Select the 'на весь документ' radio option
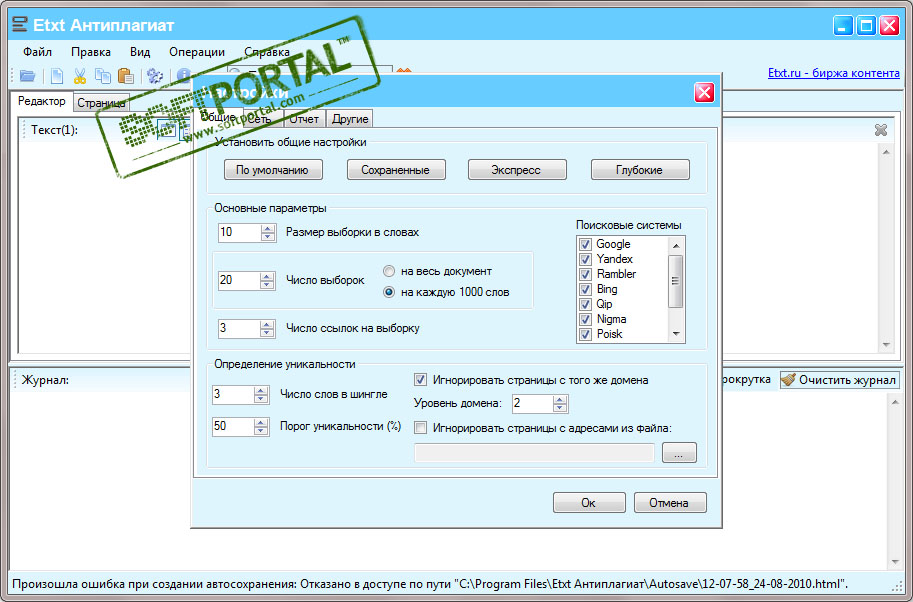The image size is (913, 602). pos(389,271)
